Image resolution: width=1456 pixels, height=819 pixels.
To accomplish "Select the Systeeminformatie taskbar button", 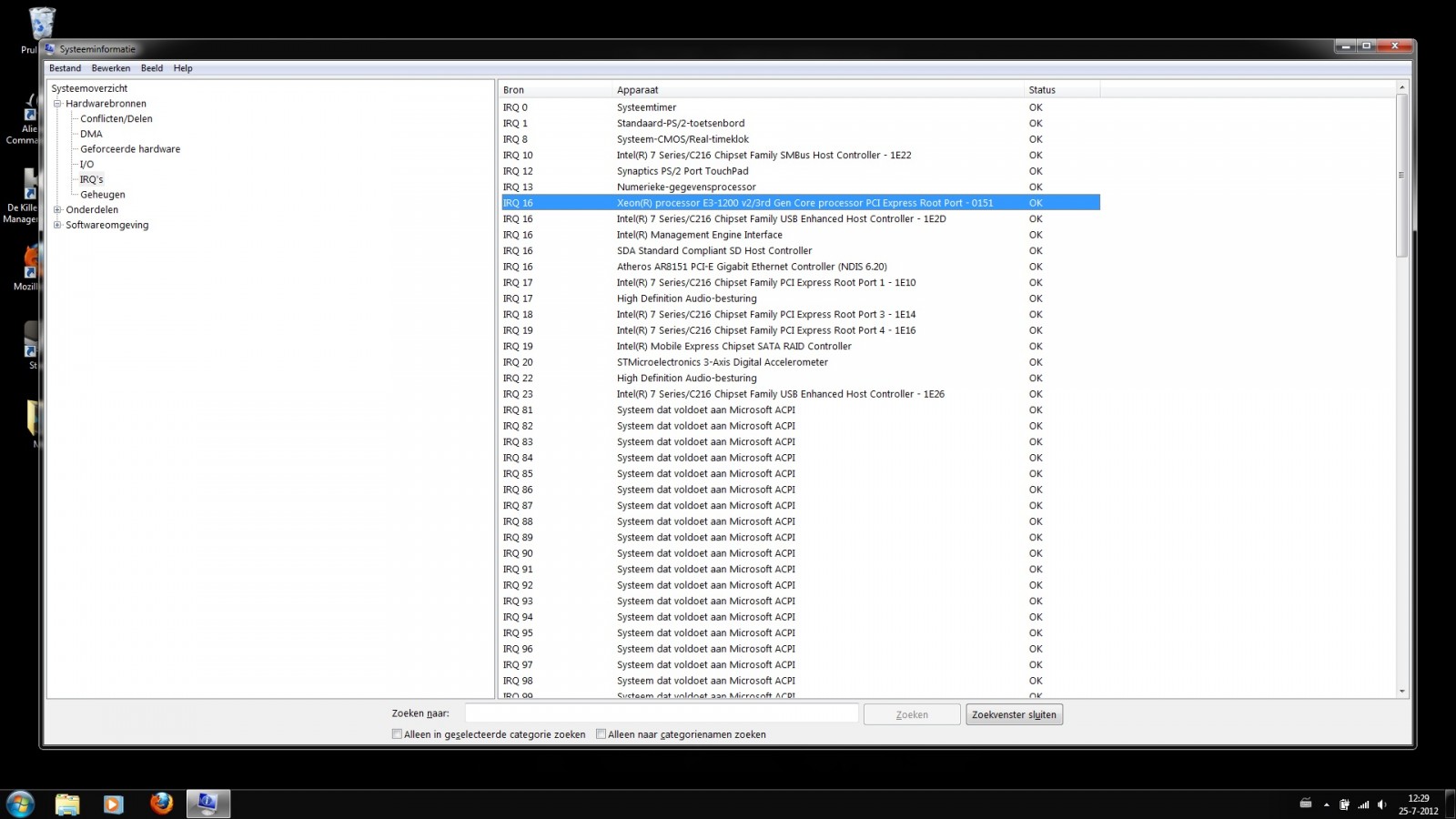I will pos(208,804).
